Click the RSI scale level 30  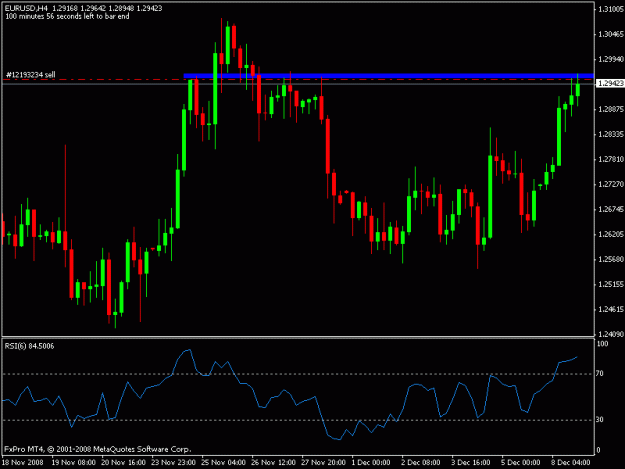pyautogui.click(x=600, y=420)
